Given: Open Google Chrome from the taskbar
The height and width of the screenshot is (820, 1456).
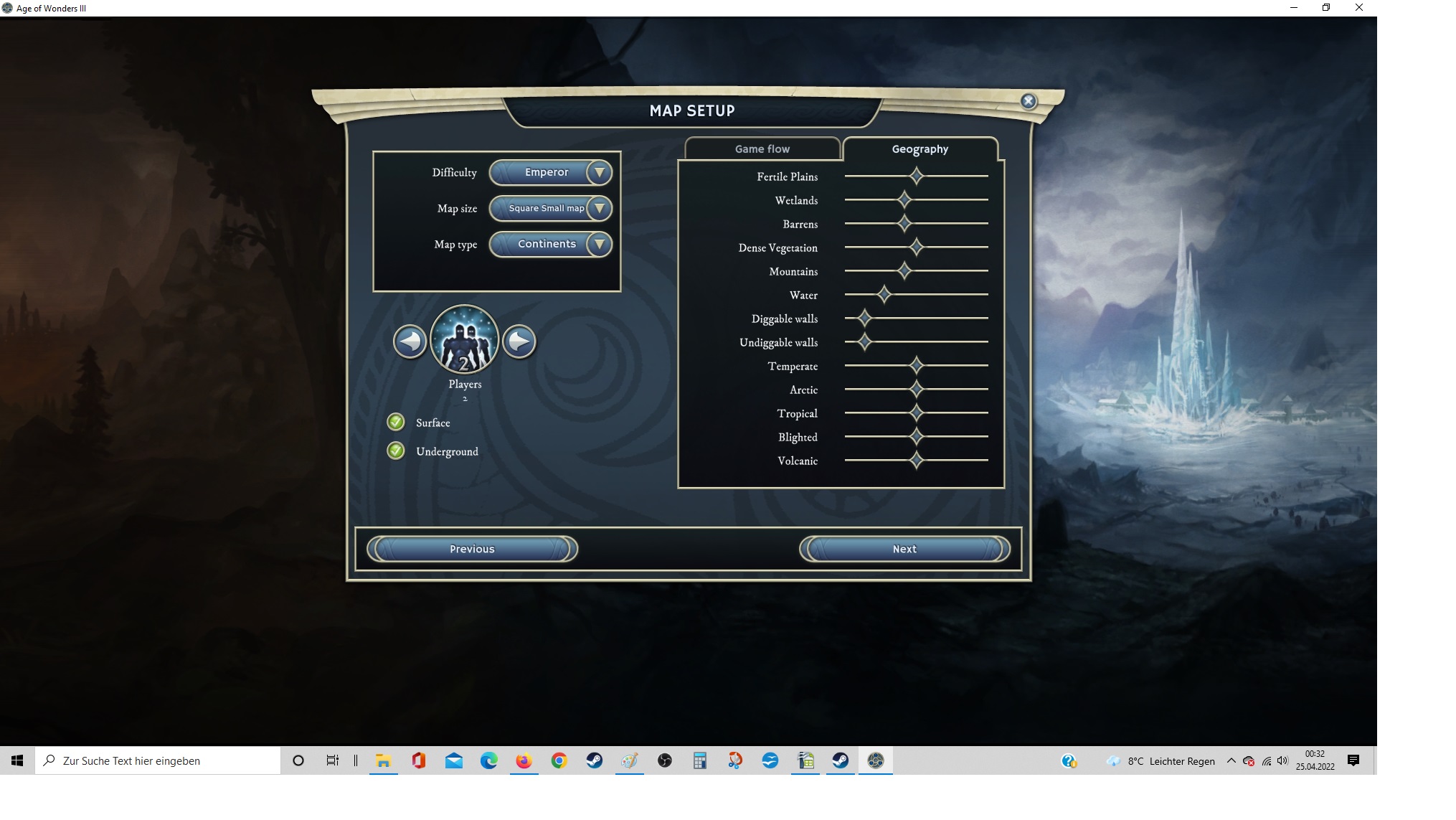Looking at the screenshot, I should pyautogui.click(x=559, y=760).
